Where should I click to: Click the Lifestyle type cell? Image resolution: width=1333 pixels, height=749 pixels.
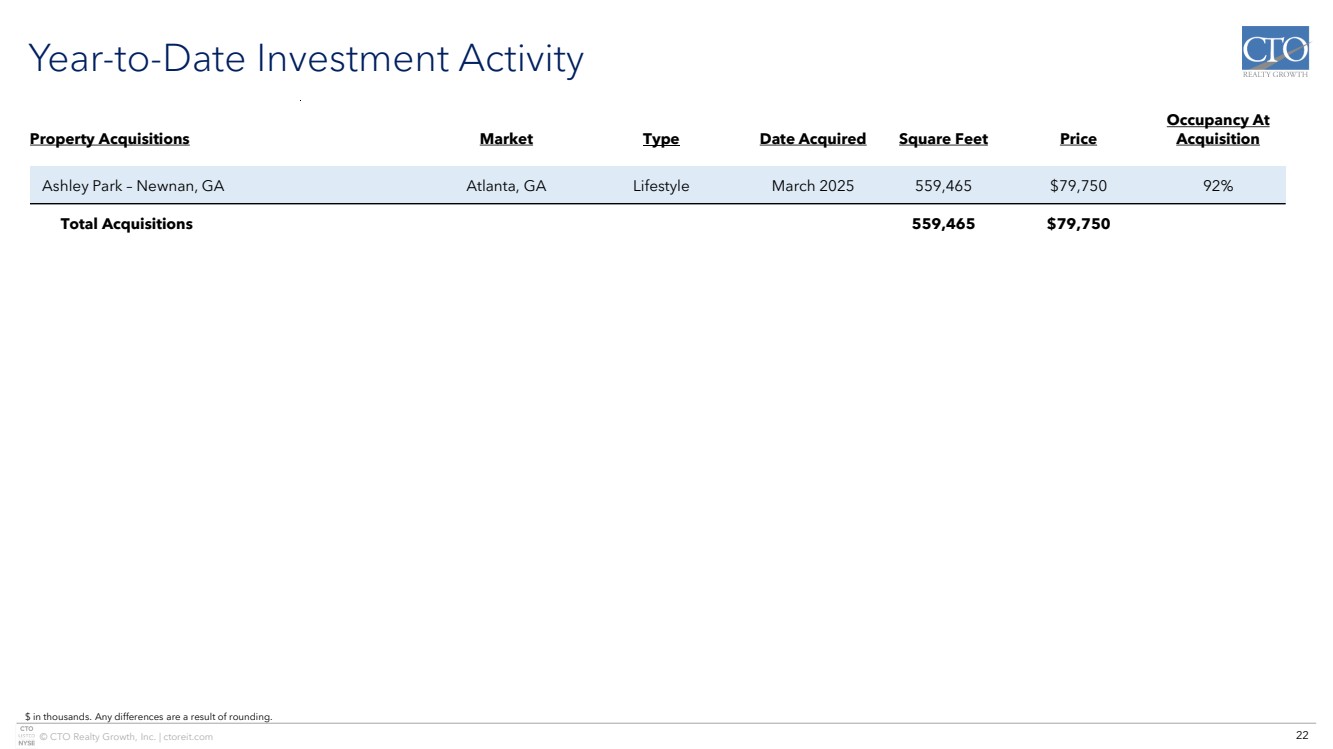click(660, 186)
